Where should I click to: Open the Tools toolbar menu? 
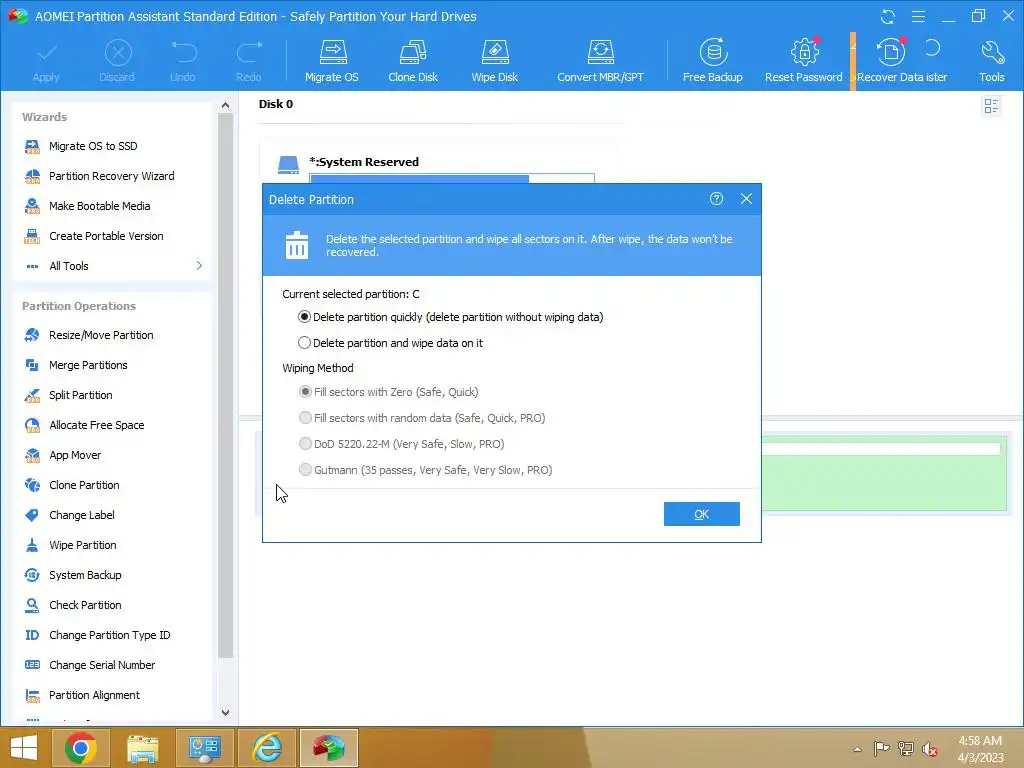pyautogui.click(x=991, y=61)
